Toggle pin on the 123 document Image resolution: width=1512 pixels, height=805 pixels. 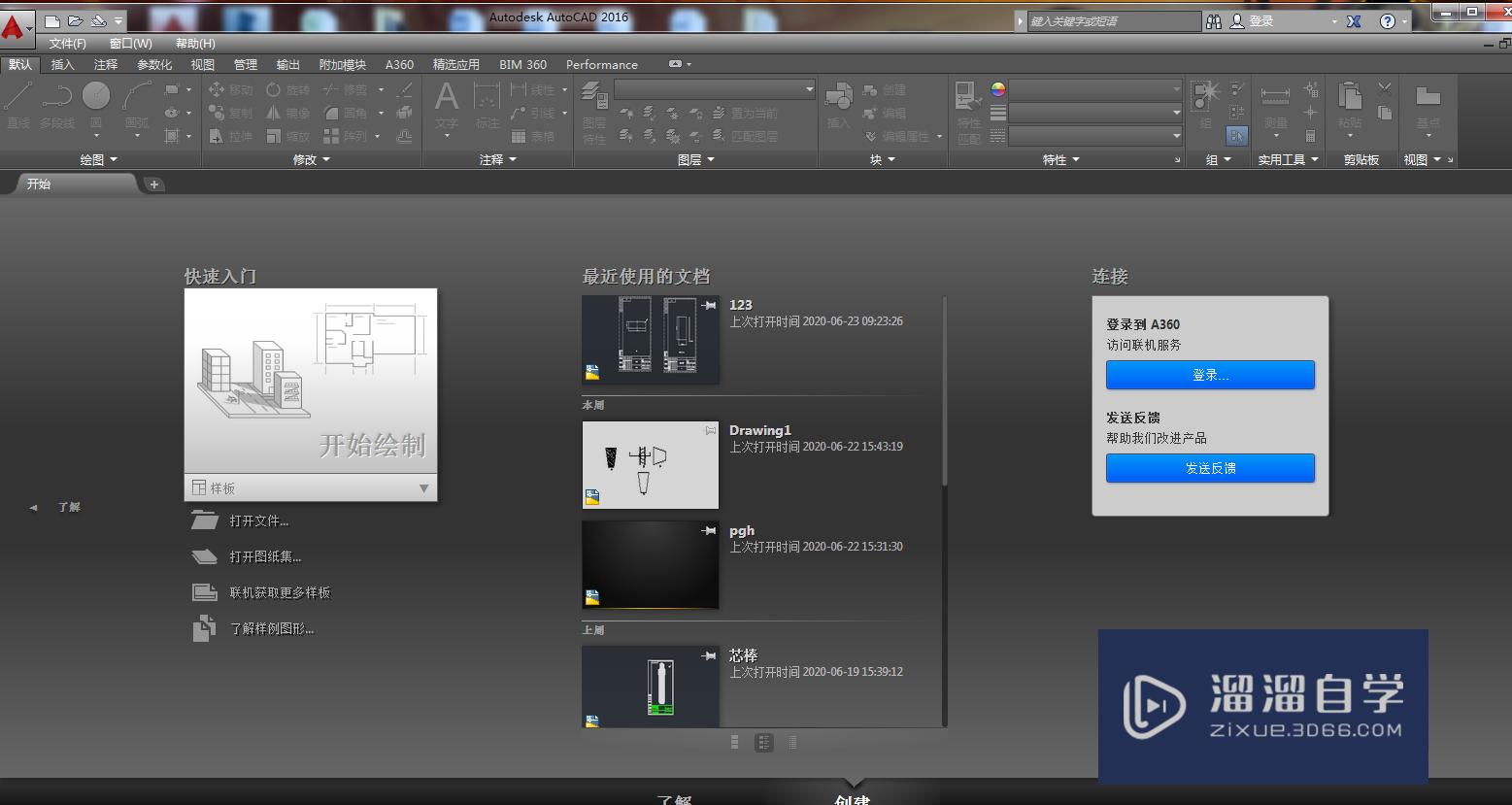pos(709,305)
